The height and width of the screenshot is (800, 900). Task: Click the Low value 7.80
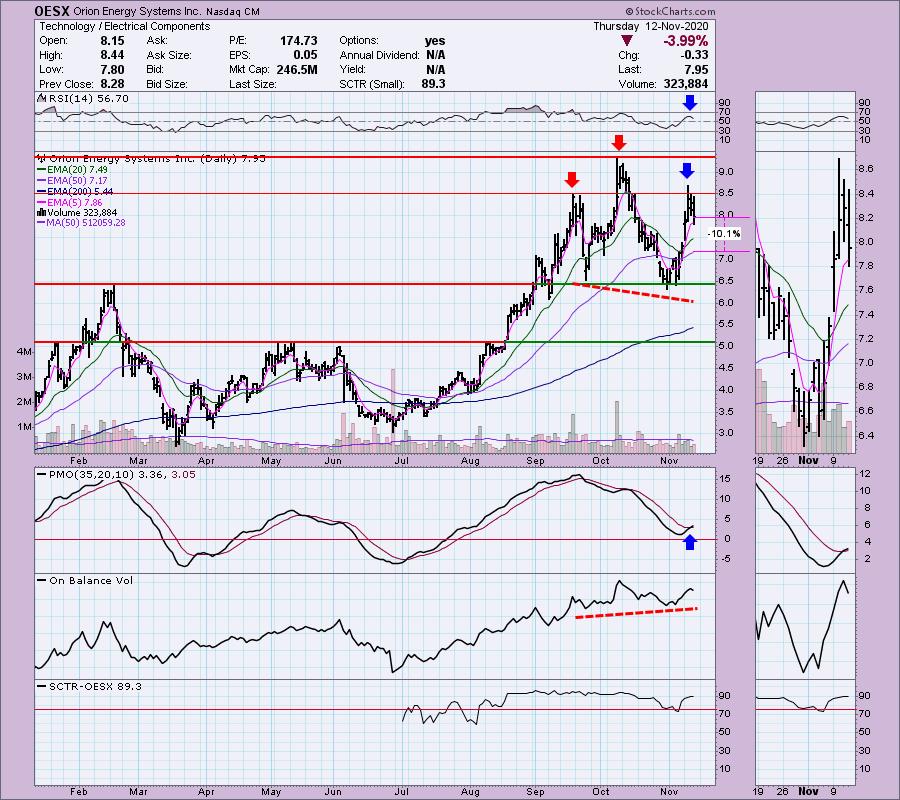click(x=112, y=69)
